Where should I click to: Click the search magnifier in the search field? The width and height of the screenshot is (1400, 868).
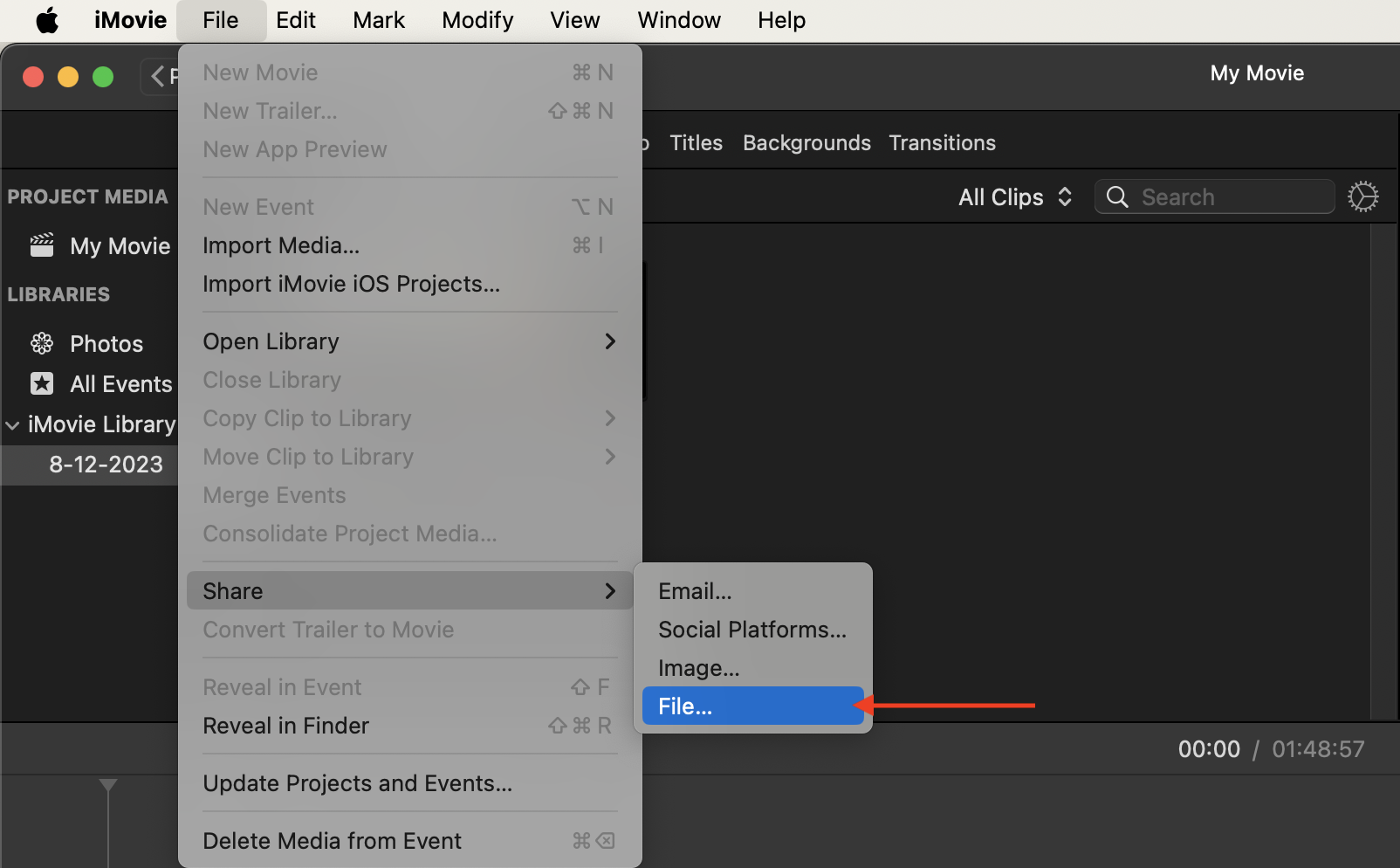(x=1118, y=196)
